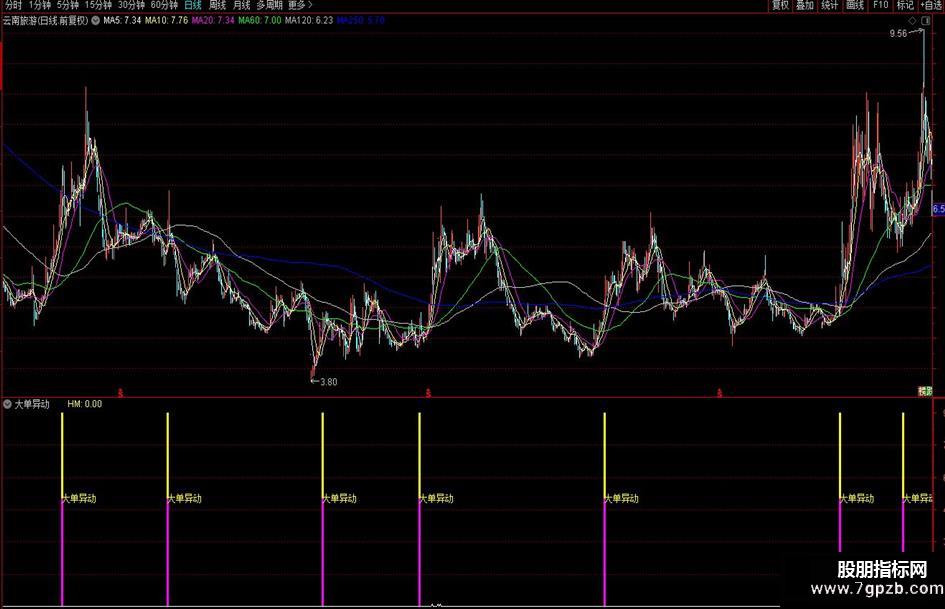Open the dropdown beside 大单异动 indicator
This screenshot has width=945, height=609.
[x=7, y=404]
